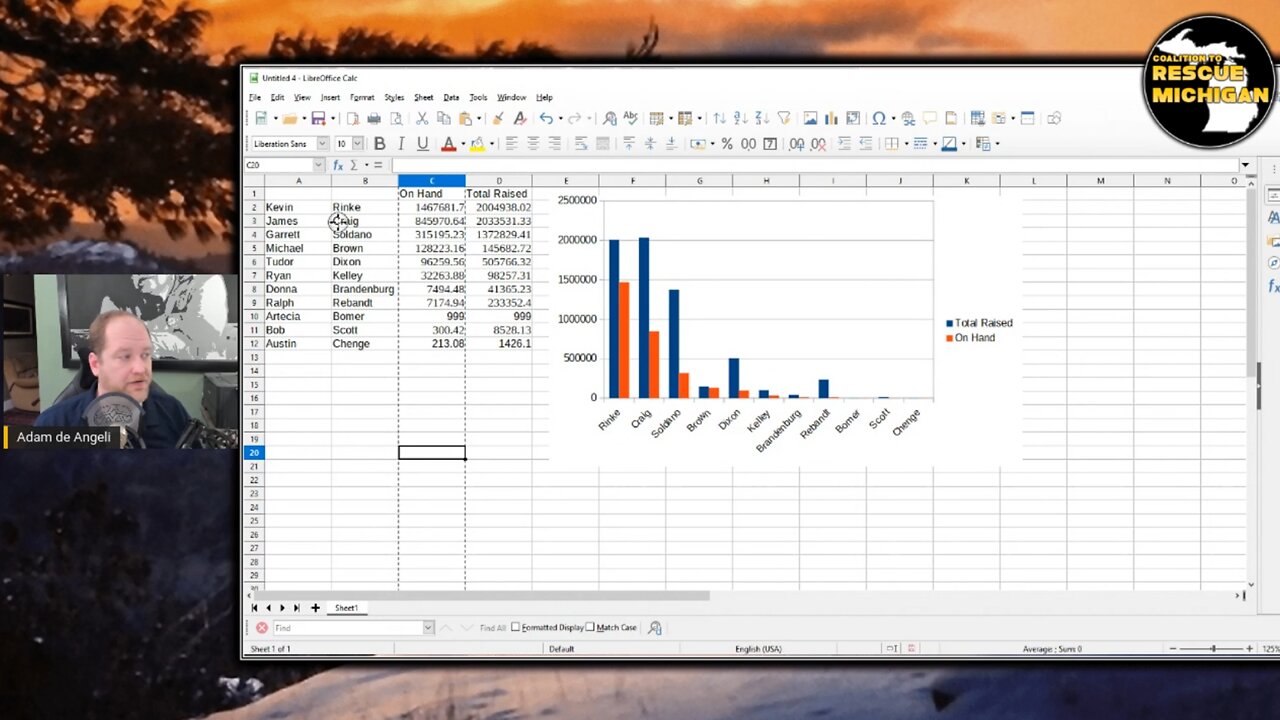Image resolution: width=1280 pixels, height=720 pixels.
Task: Click the Save document icon
Action: (x=318, y=119)
